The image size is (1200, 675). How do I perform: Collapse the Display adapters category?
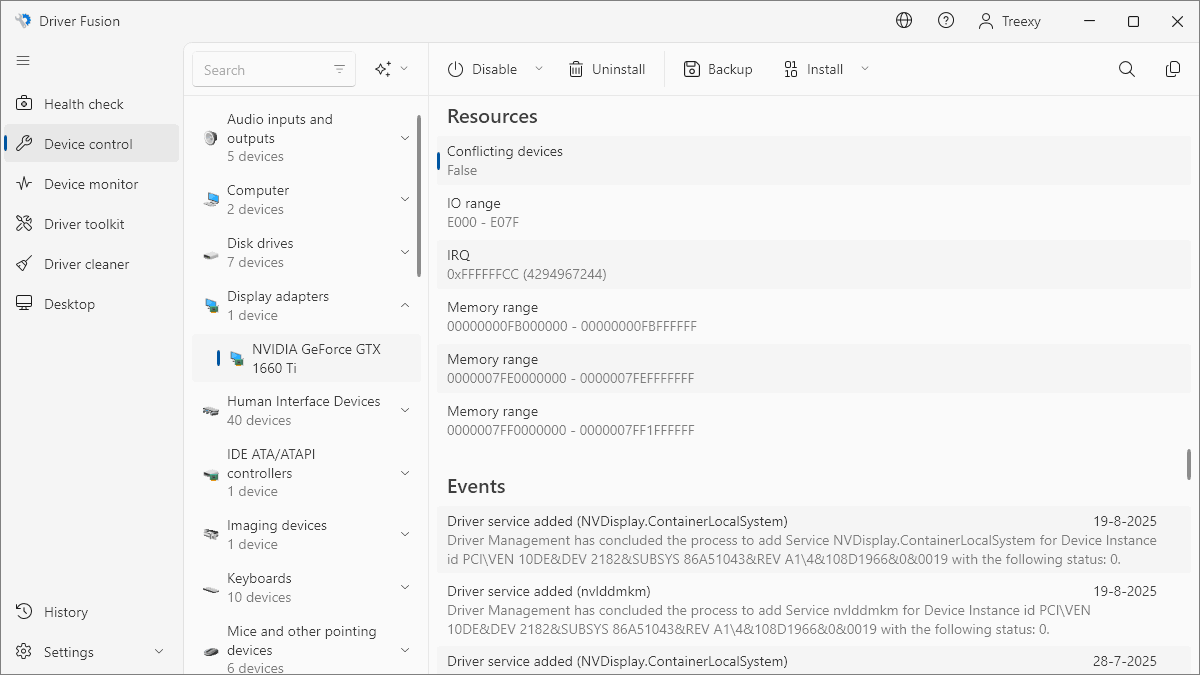(405, 305)
